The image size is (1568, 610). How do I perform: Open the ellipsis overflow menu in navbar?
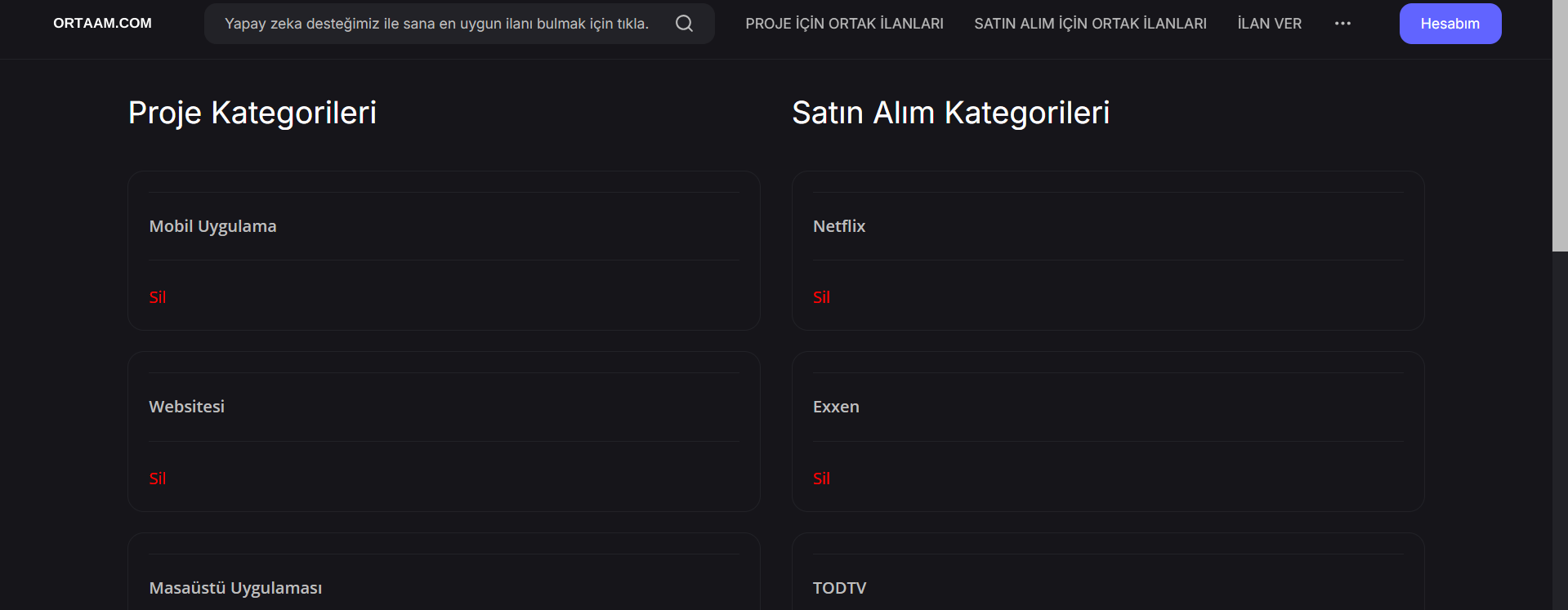pyautogui.click(x=1342, y=24)
